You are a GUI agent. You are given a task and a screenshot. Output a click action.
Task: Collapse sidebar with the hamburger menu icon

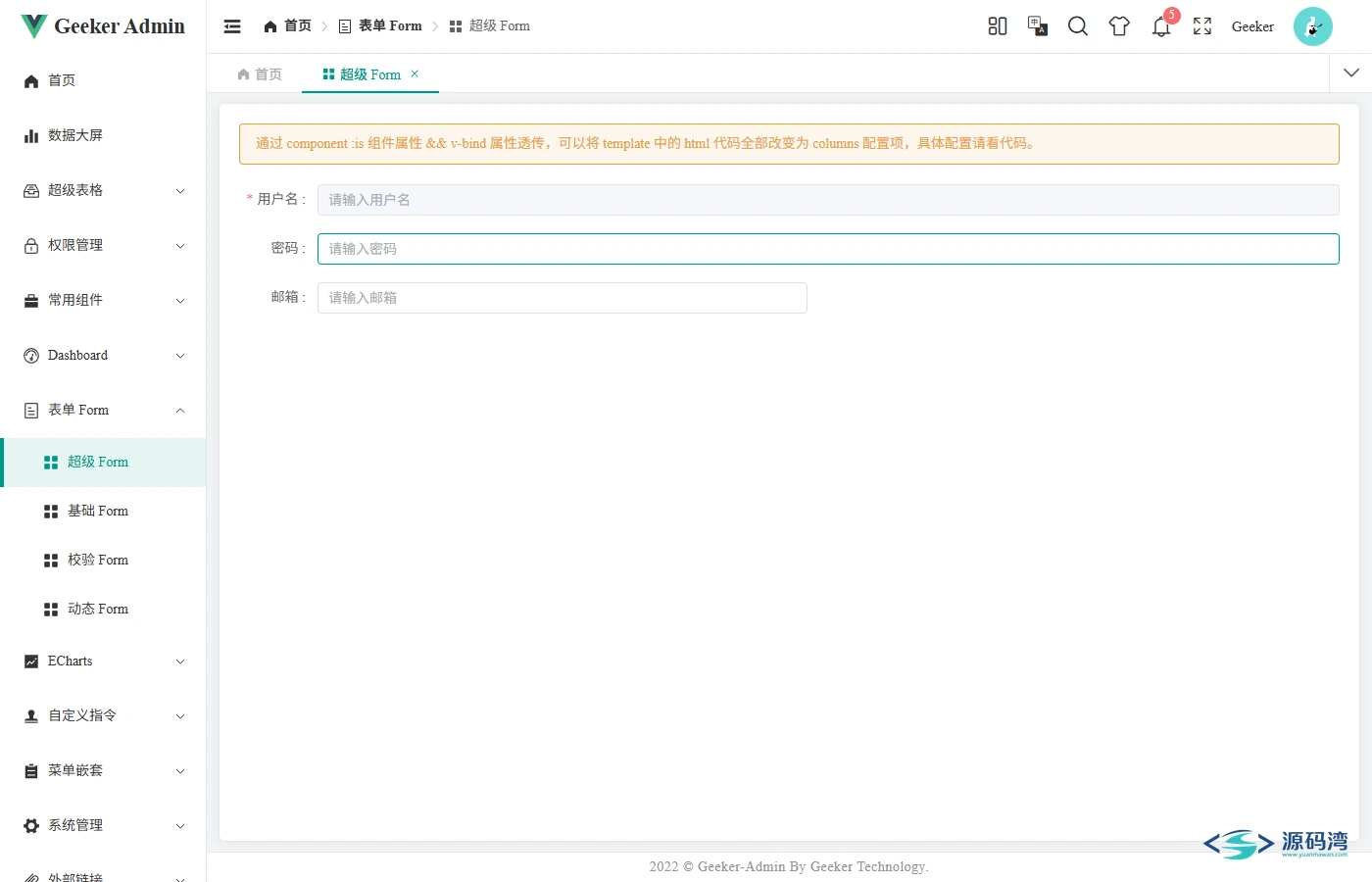[232, 26]
